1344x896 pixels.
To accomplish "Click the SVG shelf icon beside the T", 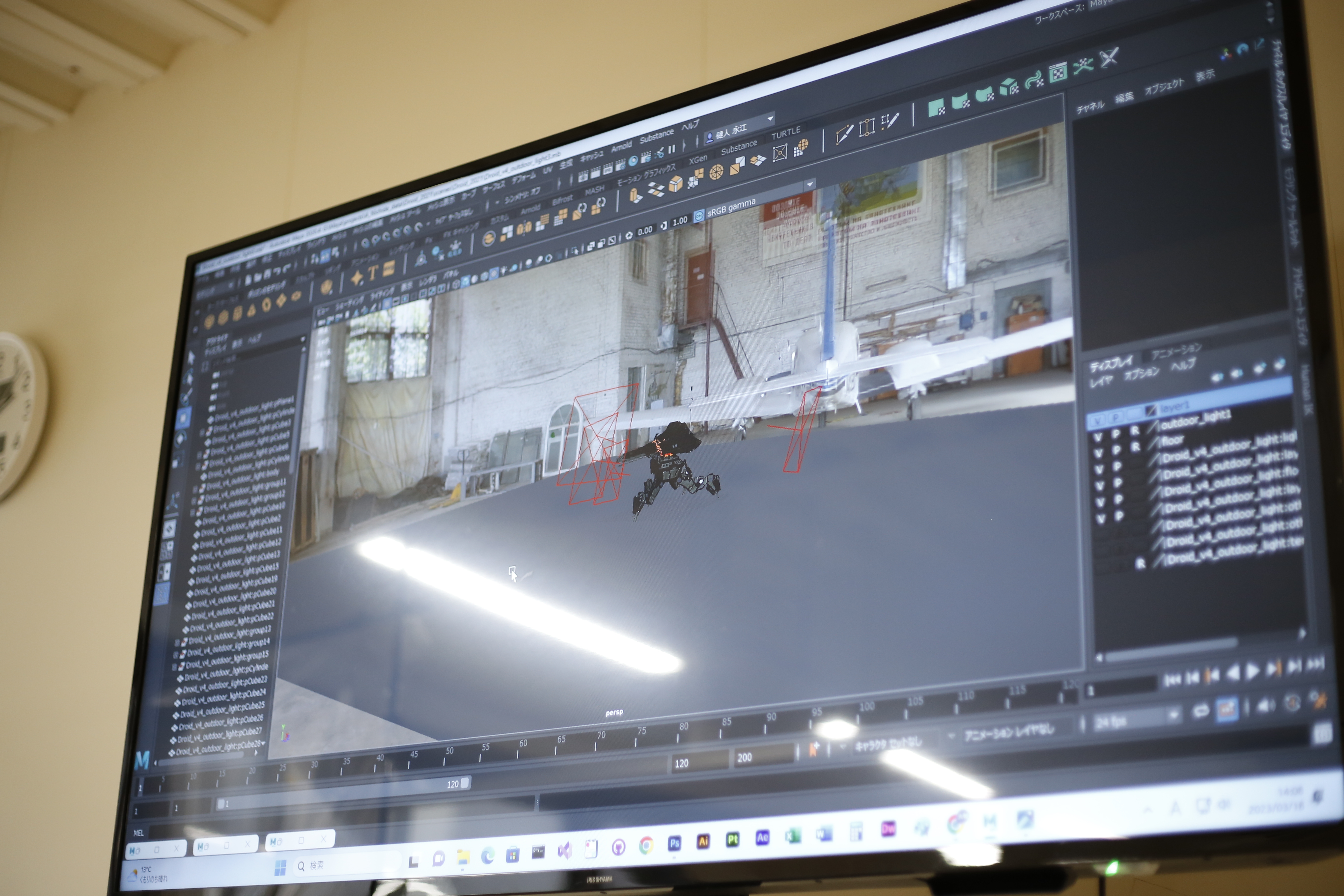I will coord(389,268).
